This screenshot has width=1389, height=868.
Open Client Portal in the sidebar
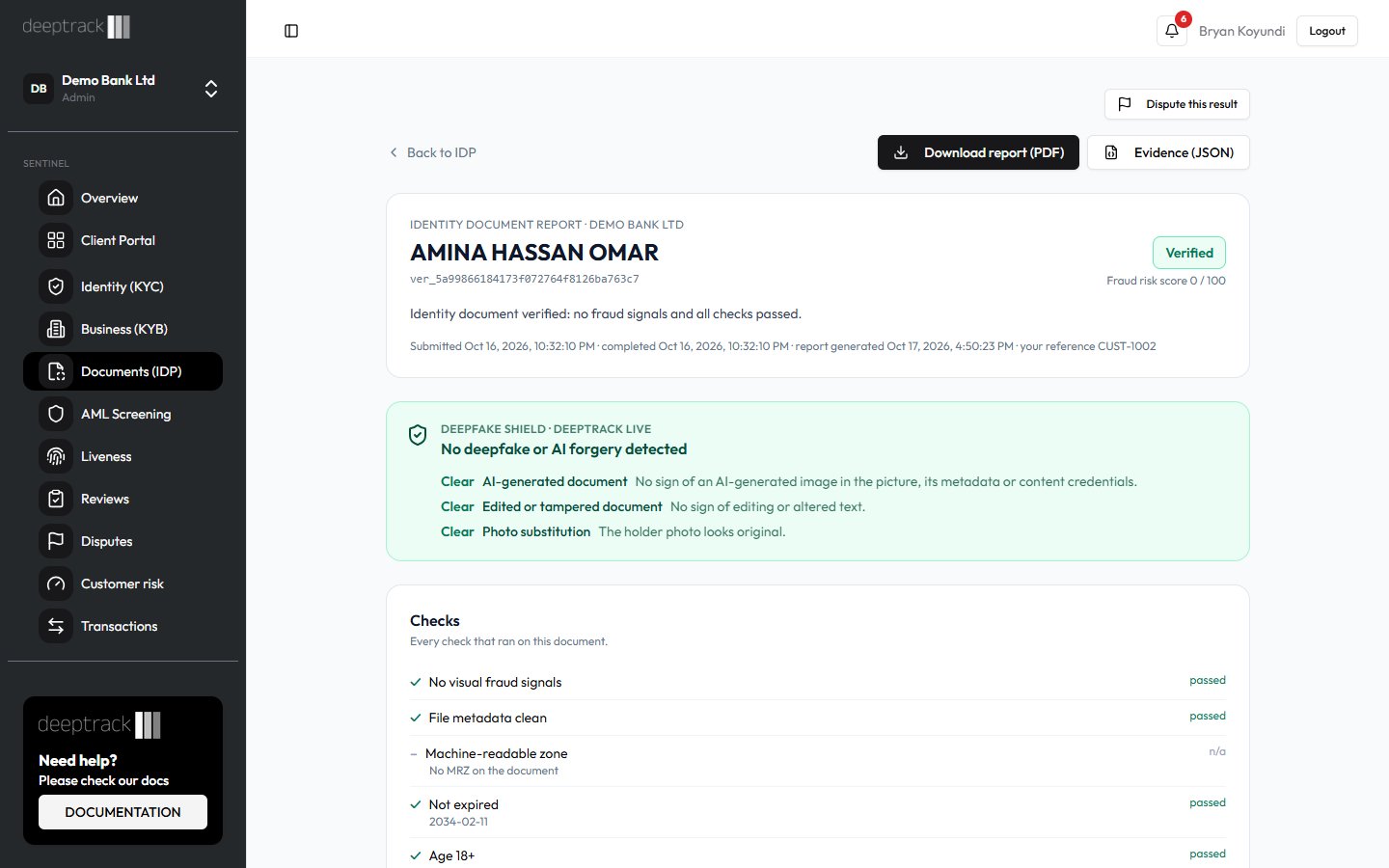tap(123, 240)
